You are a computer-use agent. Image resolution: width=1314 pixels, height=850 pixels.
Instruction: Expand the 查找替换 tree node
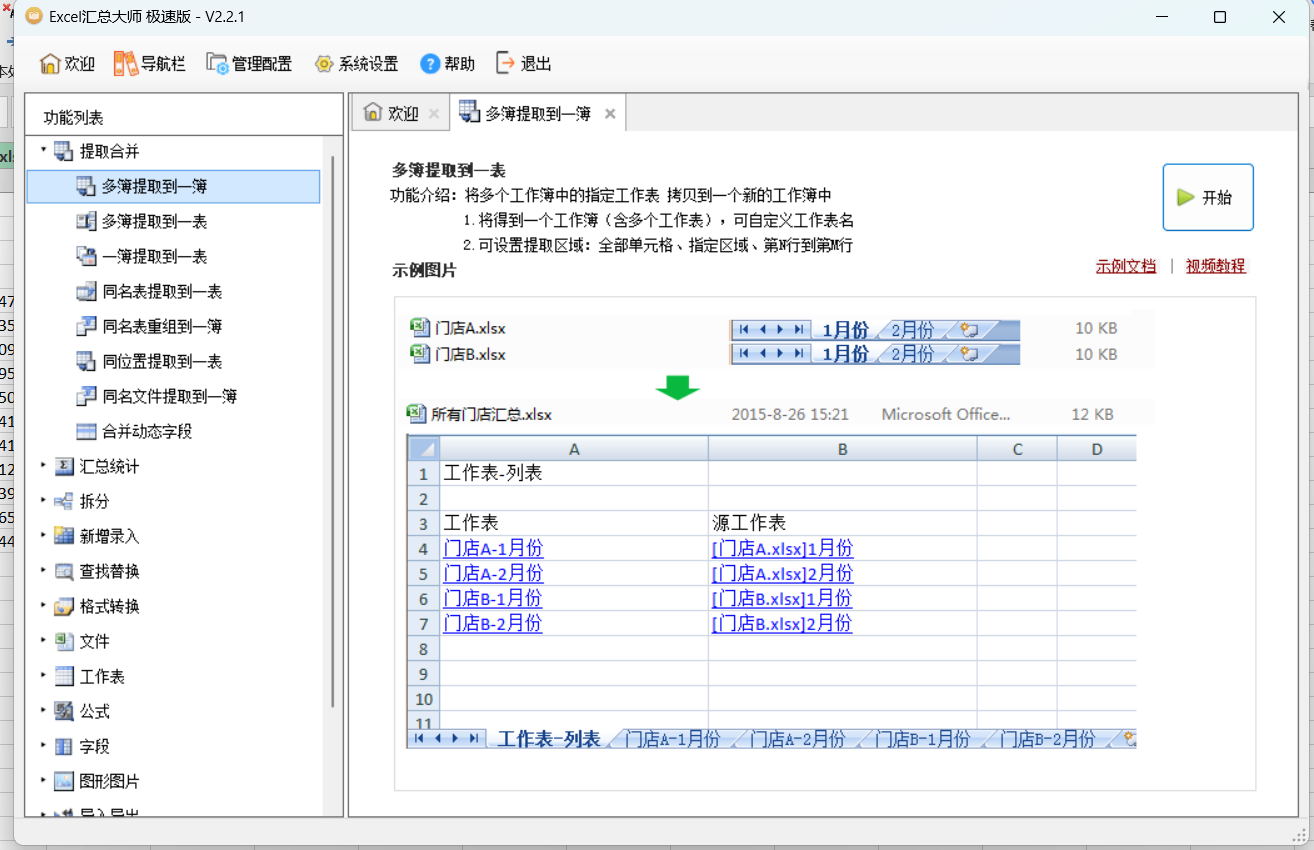43,570
